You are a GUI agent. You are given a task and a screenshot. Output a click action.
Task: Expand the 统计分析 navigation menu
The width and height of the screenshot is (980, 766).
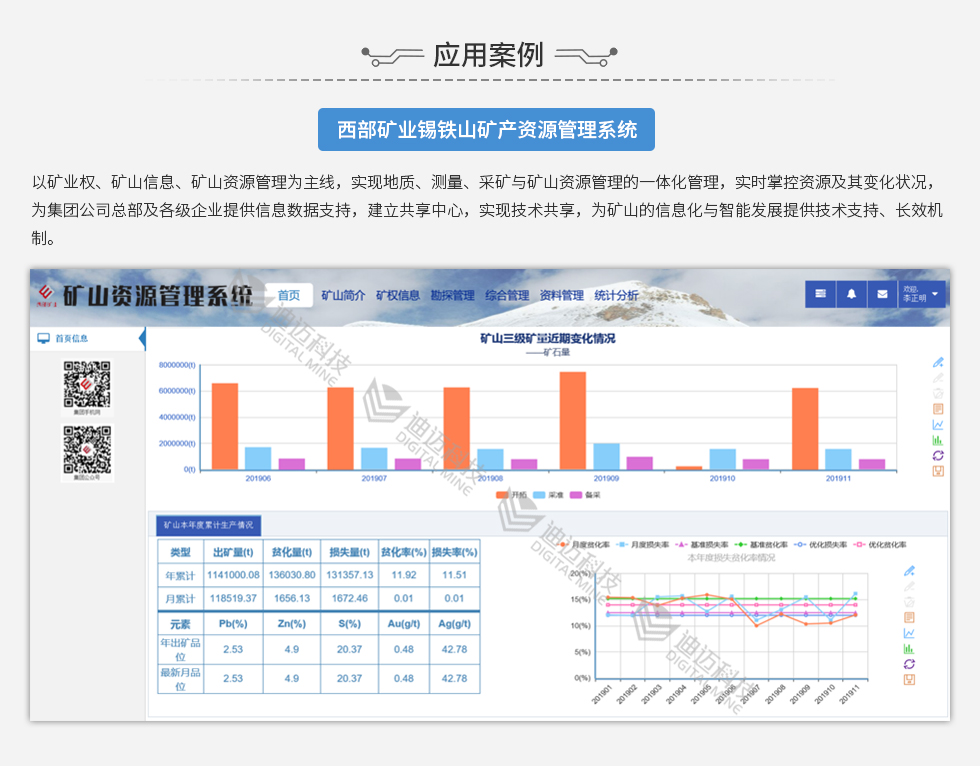pyautogui.click(x=614, y=294)
